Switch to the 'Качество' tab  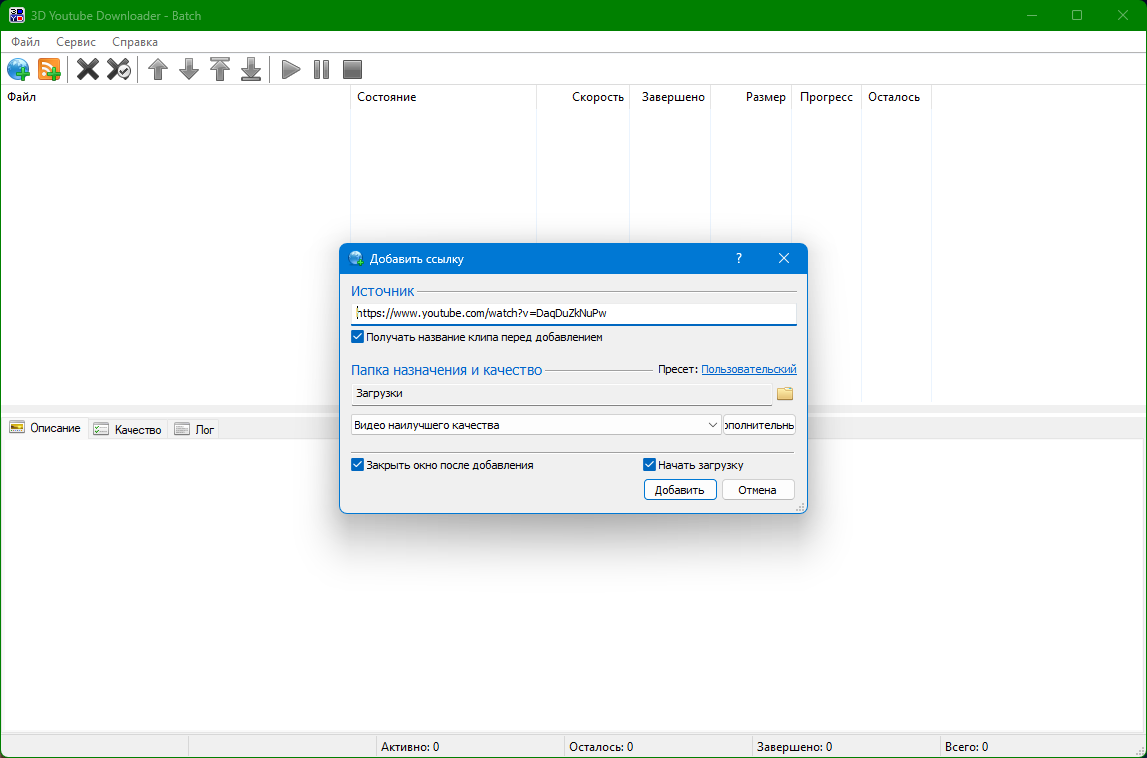(128, 429)
